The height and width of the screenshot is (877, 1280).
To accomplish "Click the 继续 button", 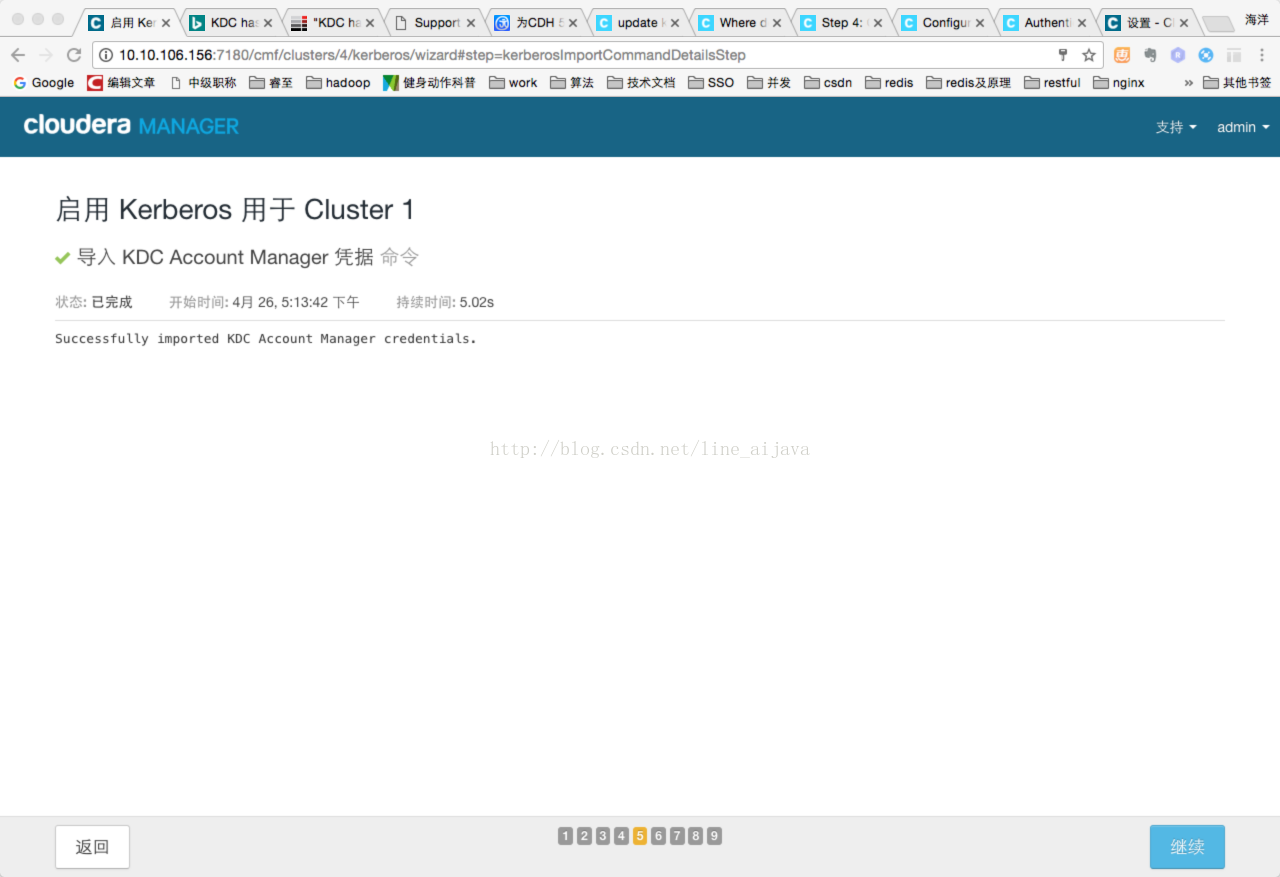I will click(x=1187, y=847).
